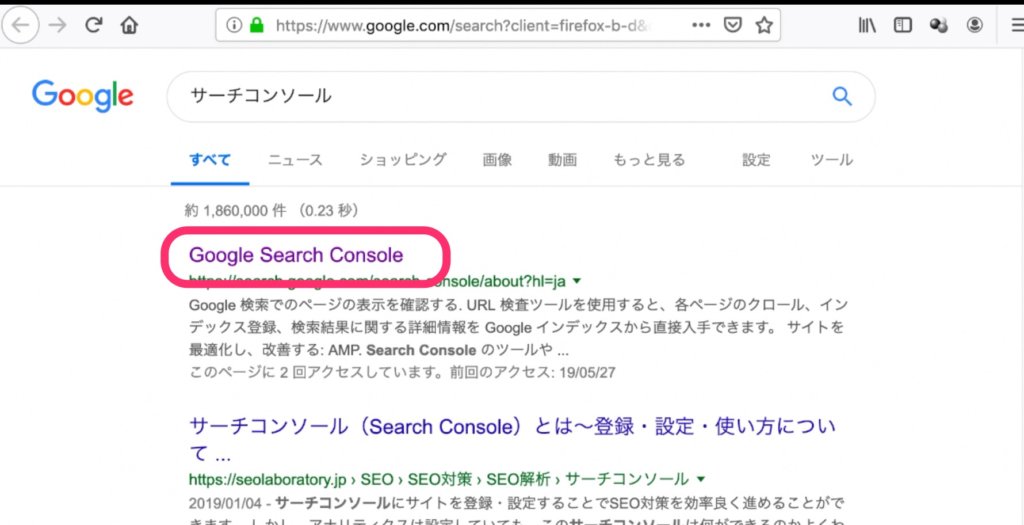Open the page actions three-dot menu
The image size is (1024, 525).
[x=701, y=26]
